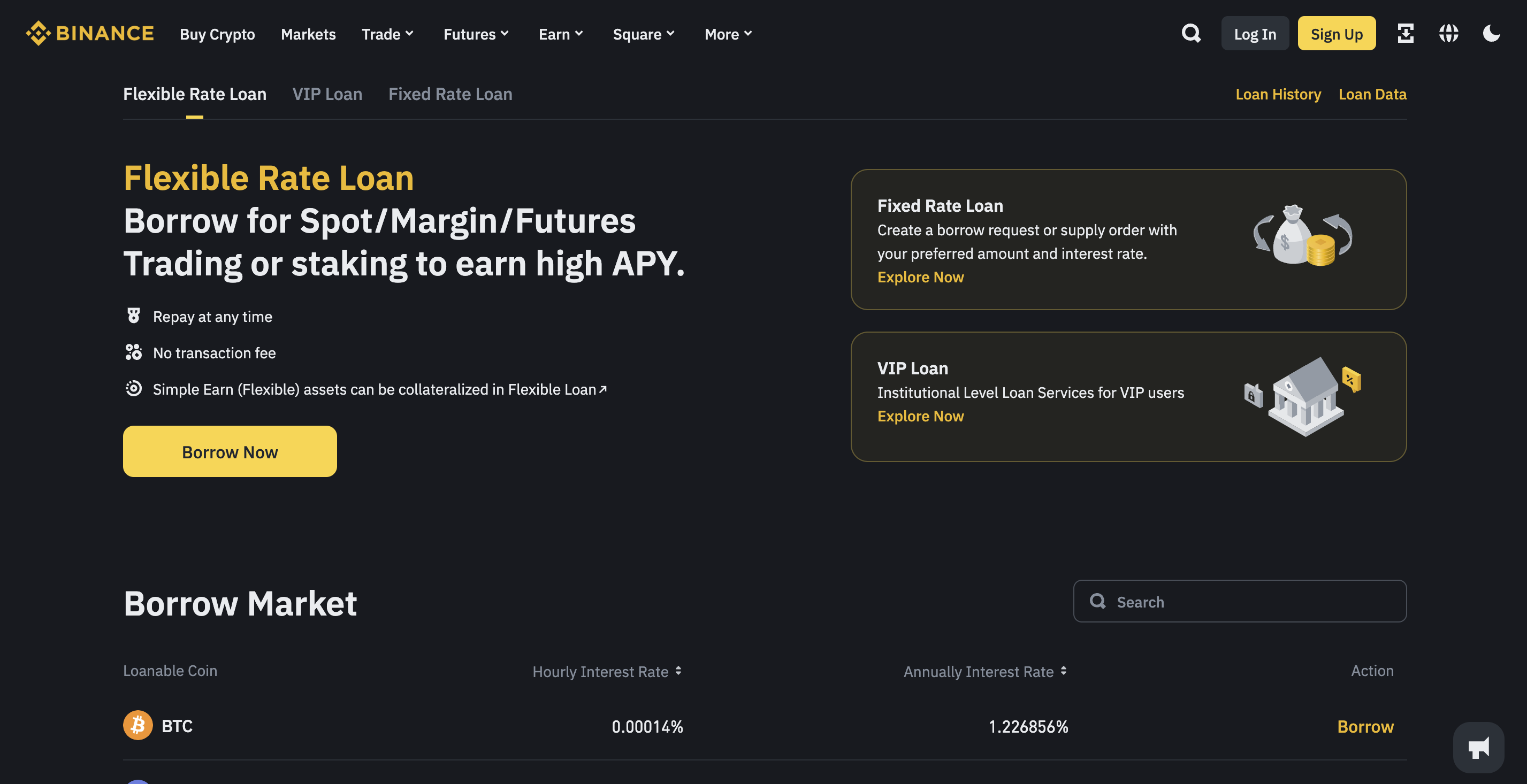Click the BTC coin name
This screenshot has height=784, width=1527.
tap(177, 726)
